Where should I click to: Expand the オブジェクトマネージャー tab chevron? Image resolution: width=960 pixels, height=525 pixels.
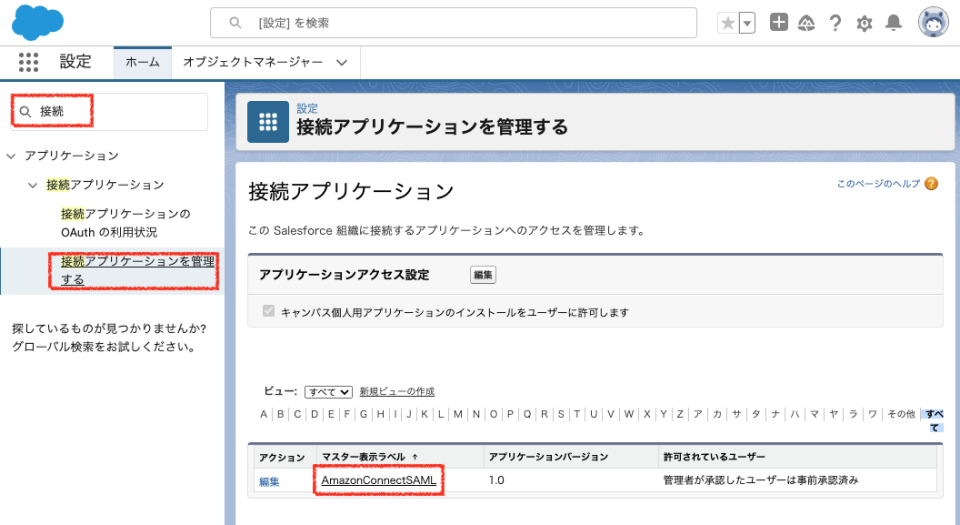(x=342, y=62)
